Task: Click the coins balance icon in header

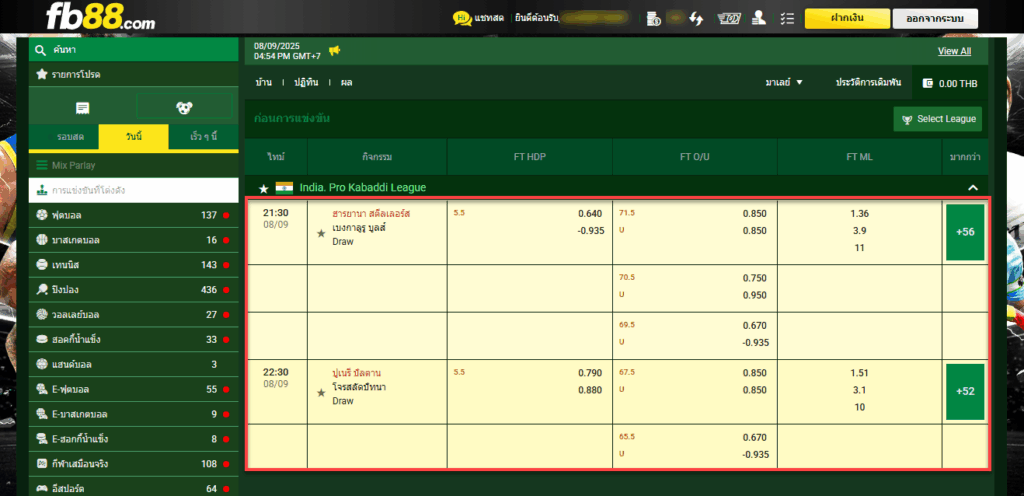Action: click(x=653, y=18)
